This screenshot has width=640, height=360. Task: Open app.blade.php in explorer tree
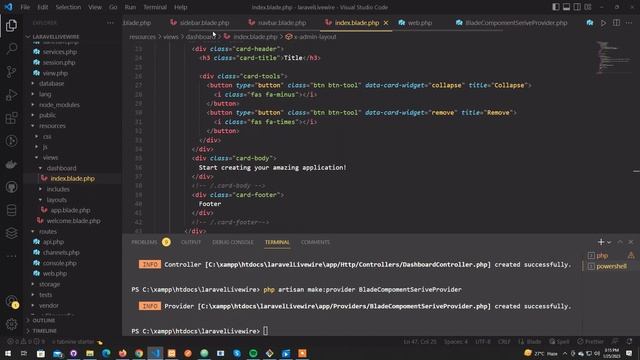click(70, 210)
